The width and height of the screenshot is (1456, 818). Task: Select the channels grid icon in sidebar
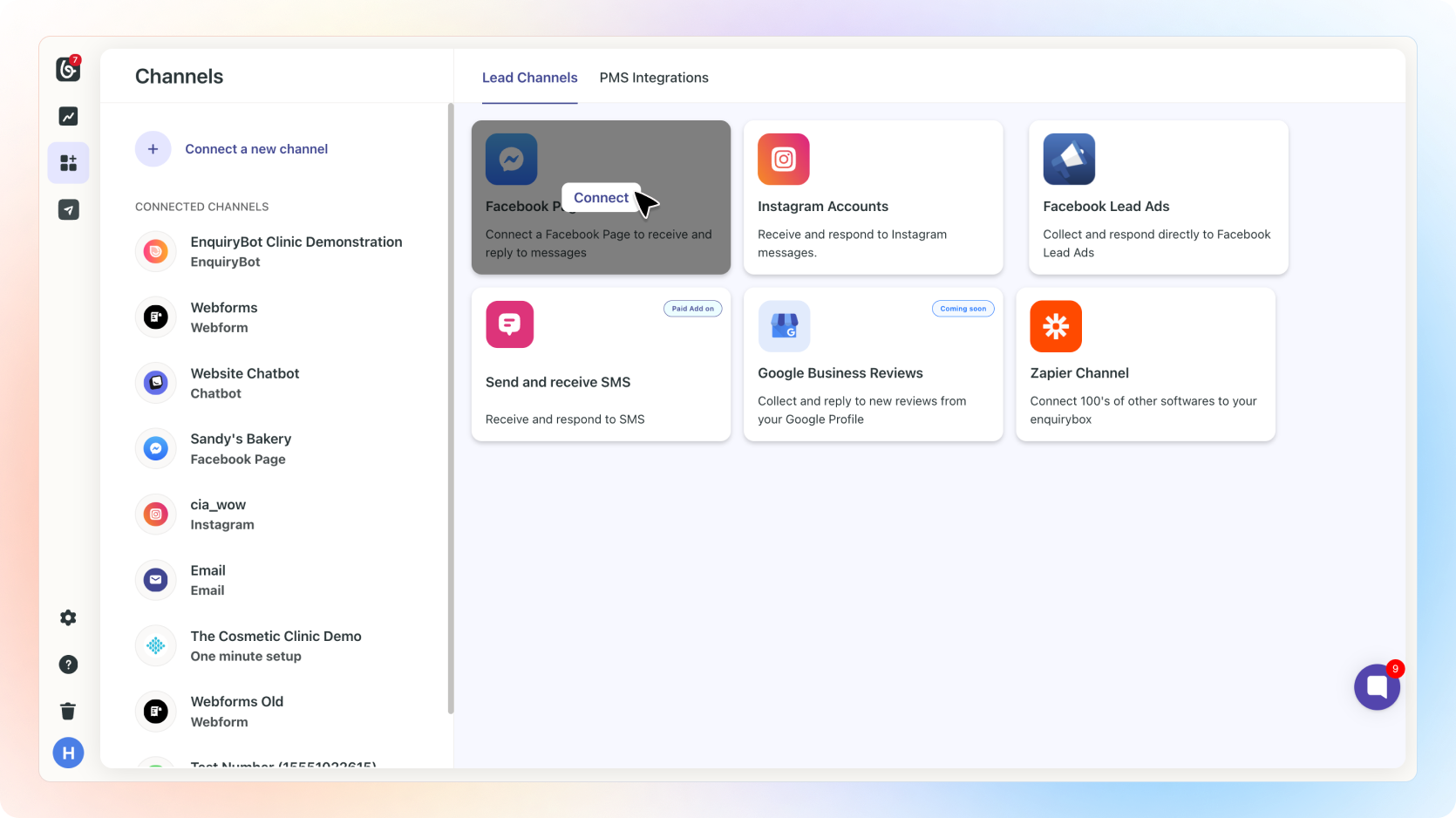[68, 163]
